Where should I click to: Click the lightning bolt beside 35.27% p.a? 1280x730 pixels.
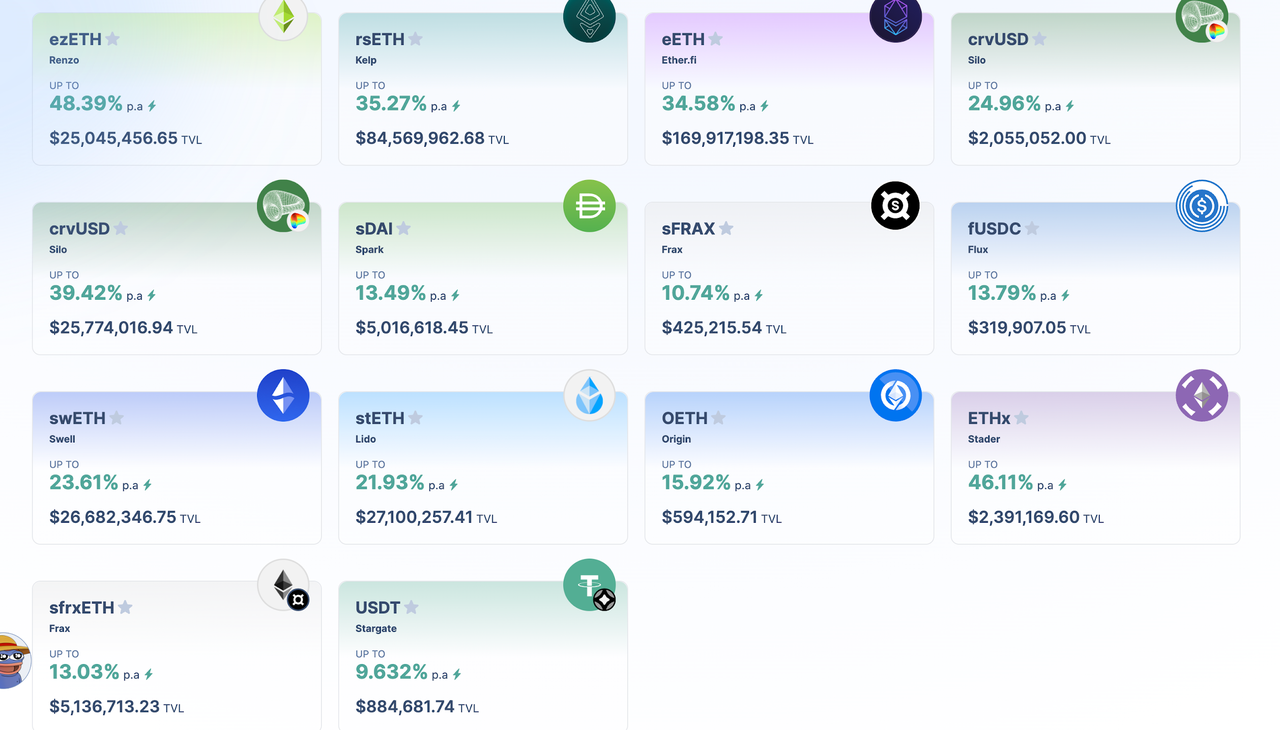click(x=456, y=106)
